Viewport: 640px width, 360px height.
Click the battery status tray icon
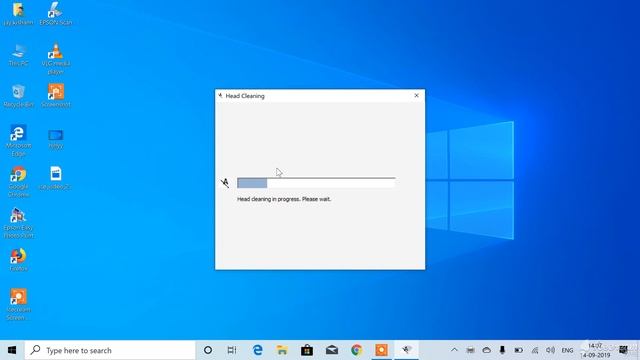tap(518, 350)
